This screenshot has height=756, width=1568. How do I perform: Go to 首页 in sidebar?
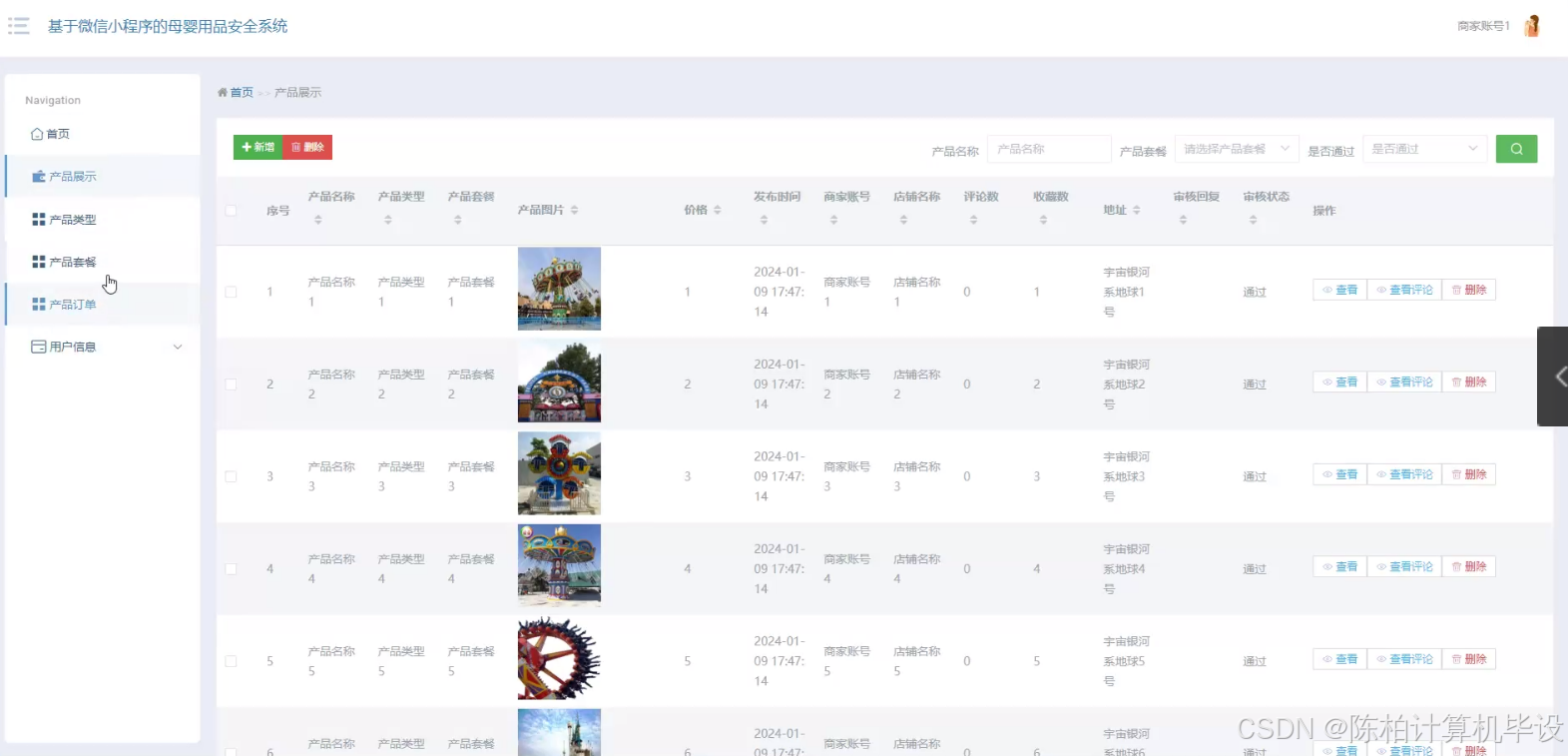point(103,134)
